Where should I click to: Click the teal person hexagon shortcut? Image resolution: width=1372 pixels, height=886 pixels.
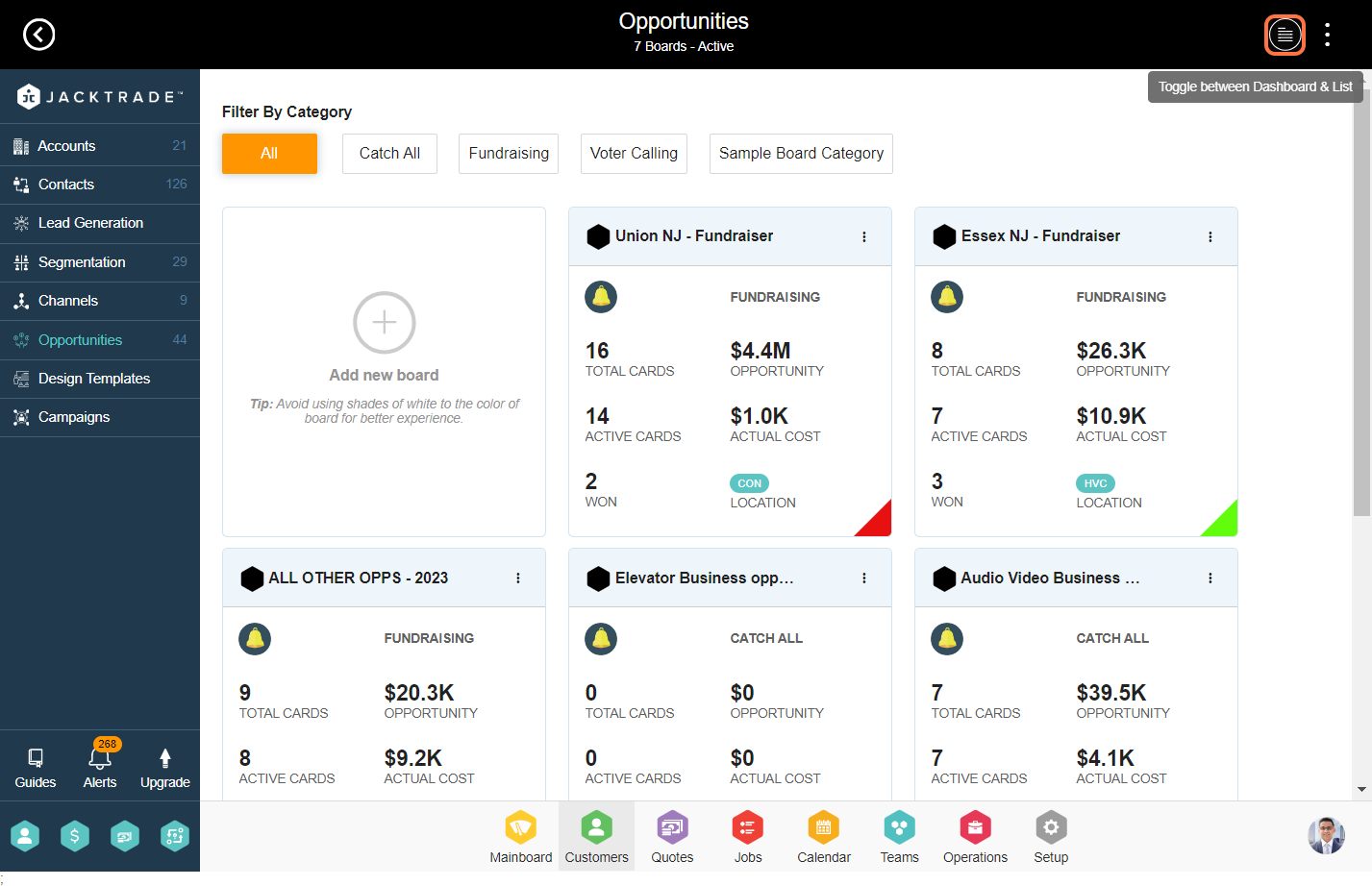pyautogui.click(x=25, y=836)
